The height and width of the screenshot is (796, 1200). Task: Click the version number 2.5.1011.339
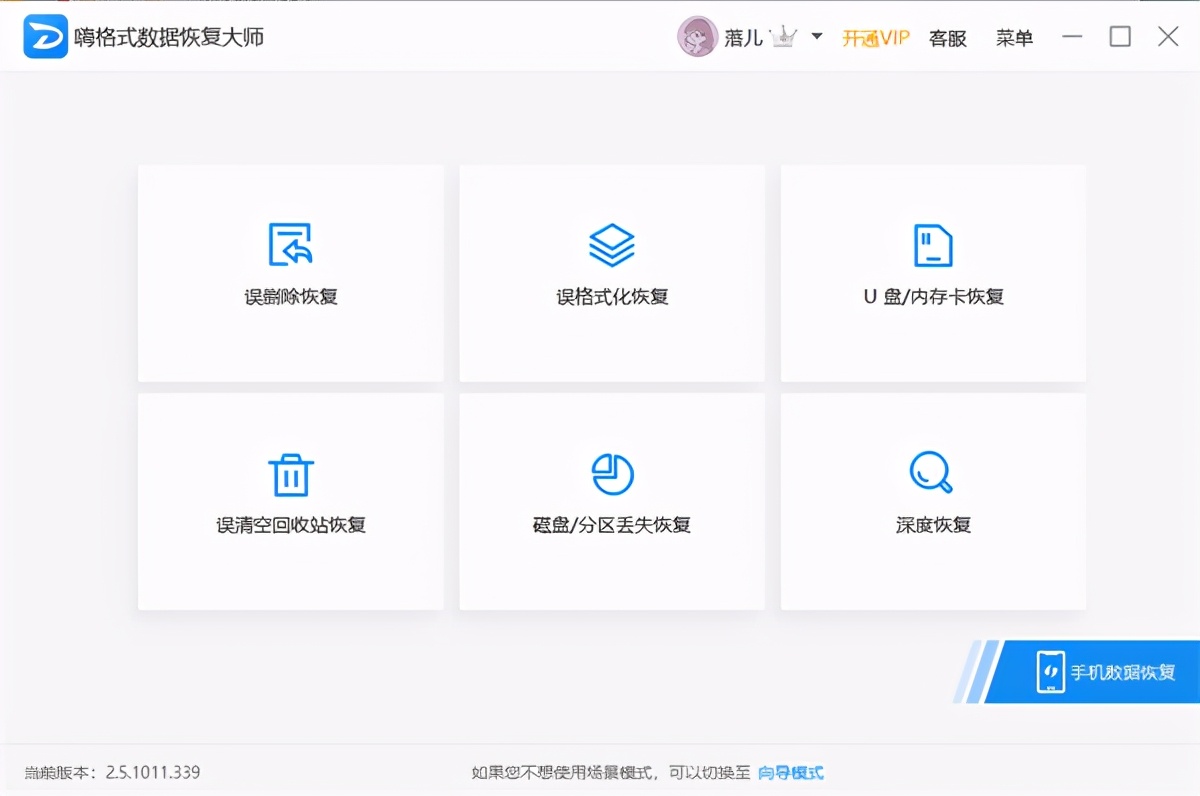point(153,773)
